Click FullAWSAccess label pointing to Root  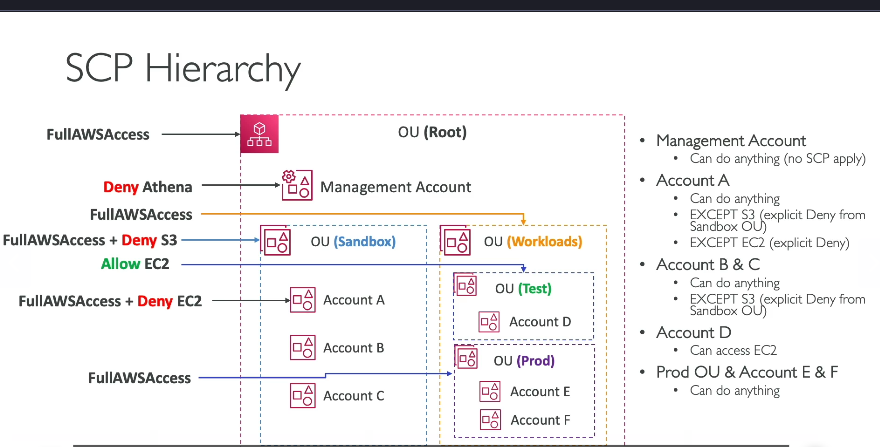(98, 135)
